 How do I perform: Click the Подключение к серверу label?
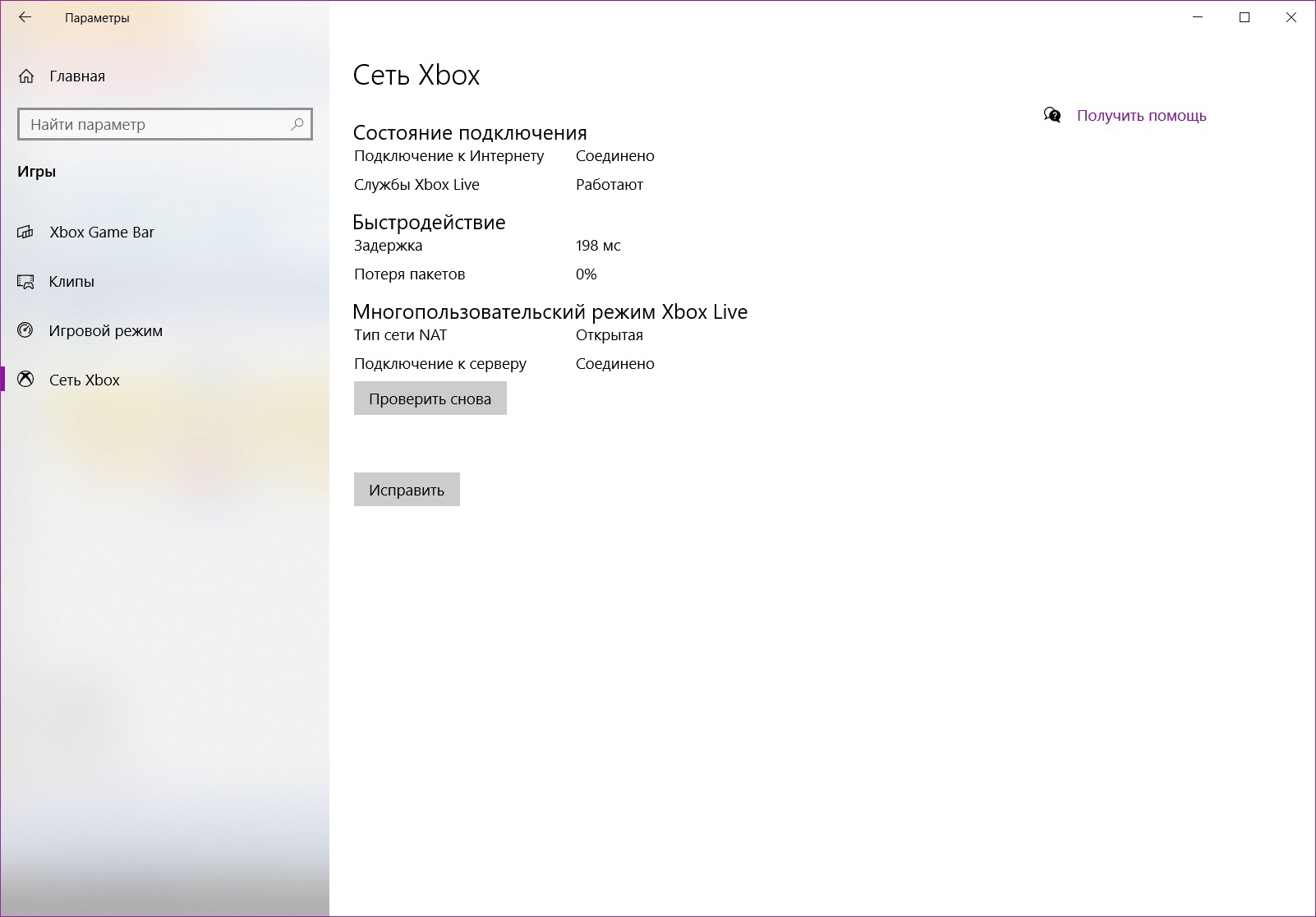pyautogui.click(x=440, y=364)
